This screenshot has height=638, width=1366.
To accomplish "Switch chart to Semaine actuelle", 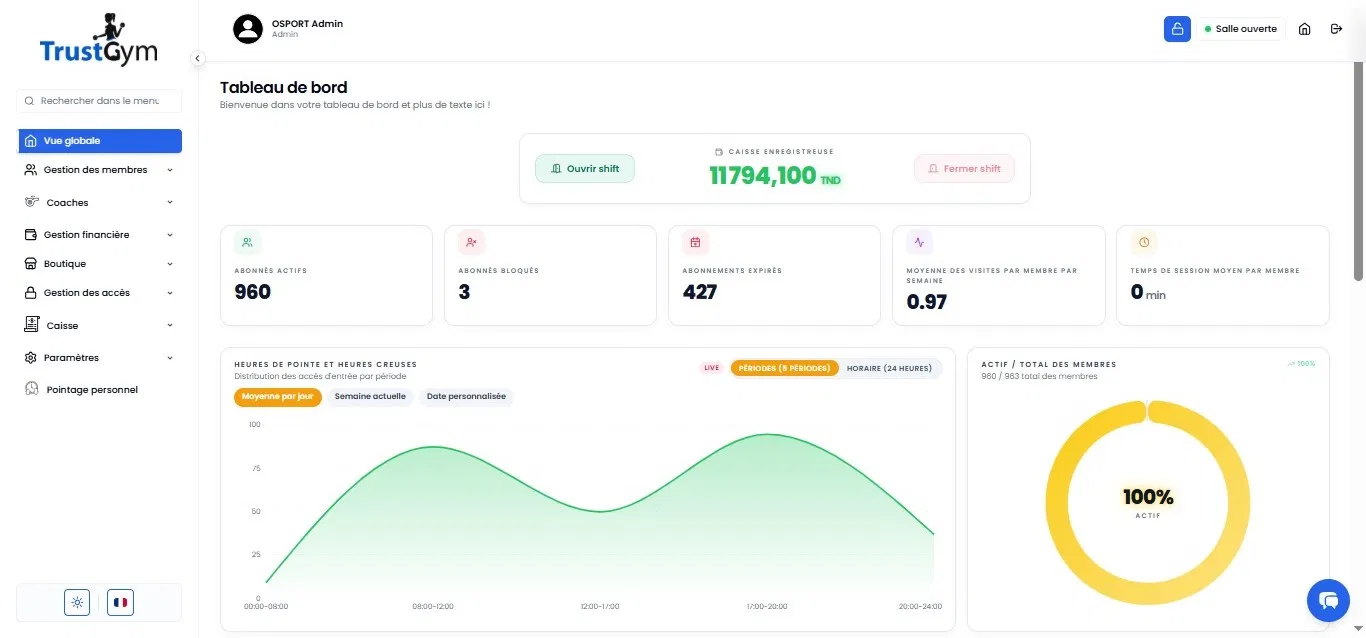I will [x=370, y=397].
